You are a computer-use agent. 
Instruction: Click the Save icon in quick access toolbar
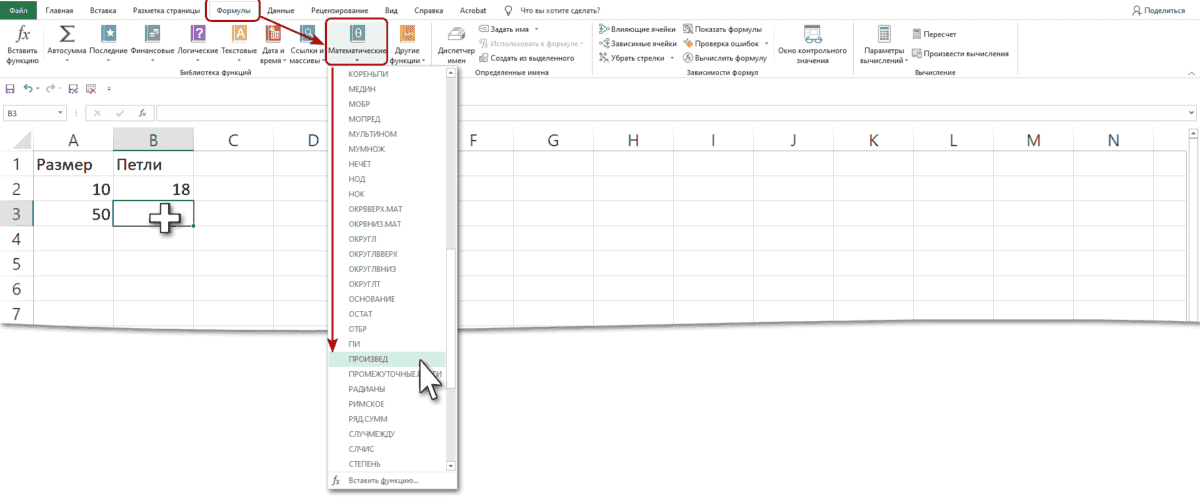[x=11, y=89]
